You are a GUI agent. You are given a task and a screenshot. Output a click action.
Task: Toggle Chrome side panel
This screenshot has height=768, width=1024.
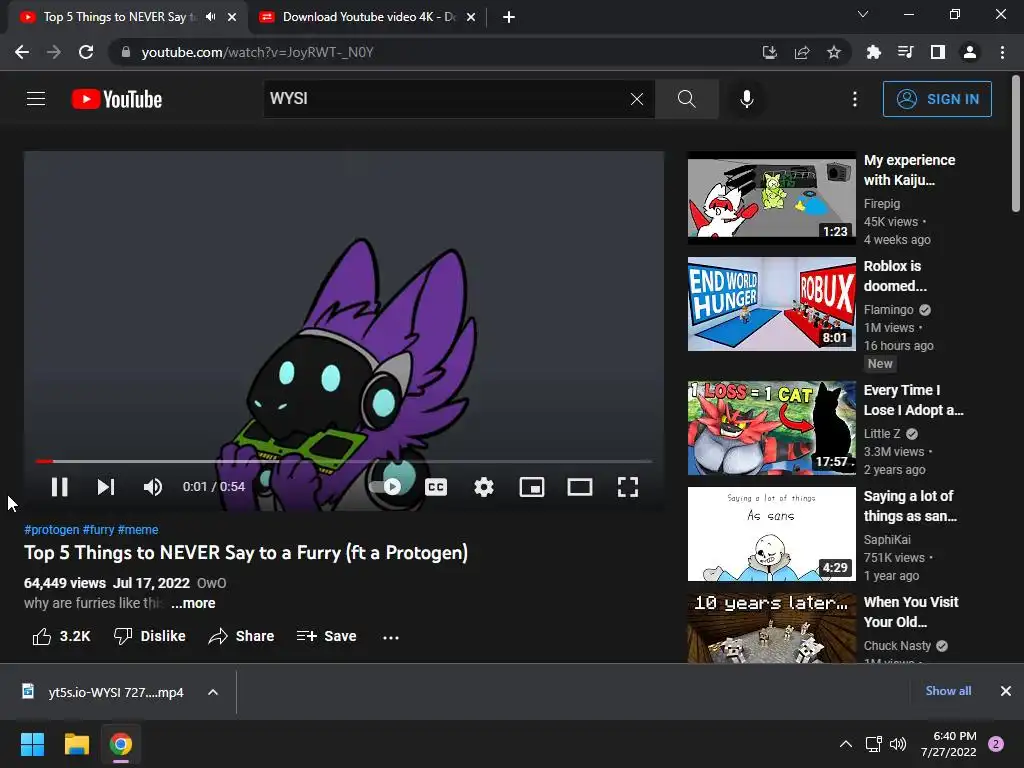pyautogui.click(x=938, y=52)
